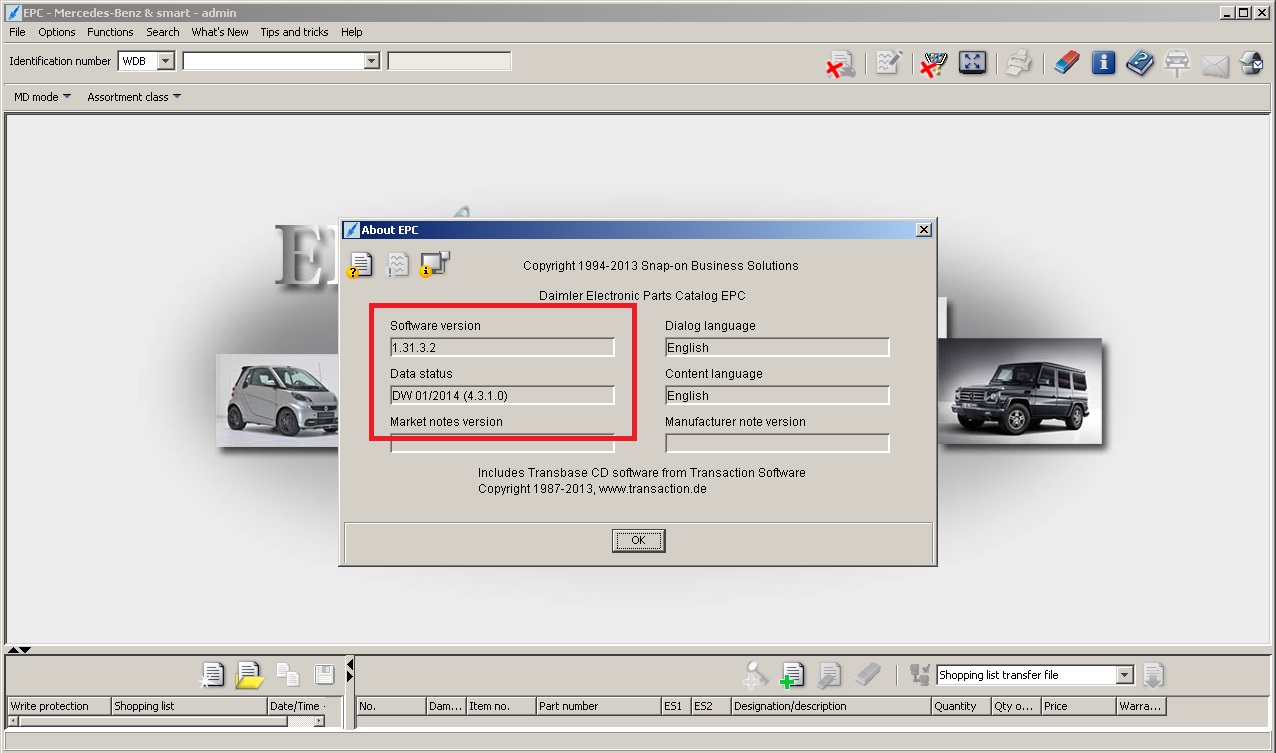Screen dimensions: 1276x753
Task: Click the part search icon in the parts list toolbar
Action: point(755,675)
